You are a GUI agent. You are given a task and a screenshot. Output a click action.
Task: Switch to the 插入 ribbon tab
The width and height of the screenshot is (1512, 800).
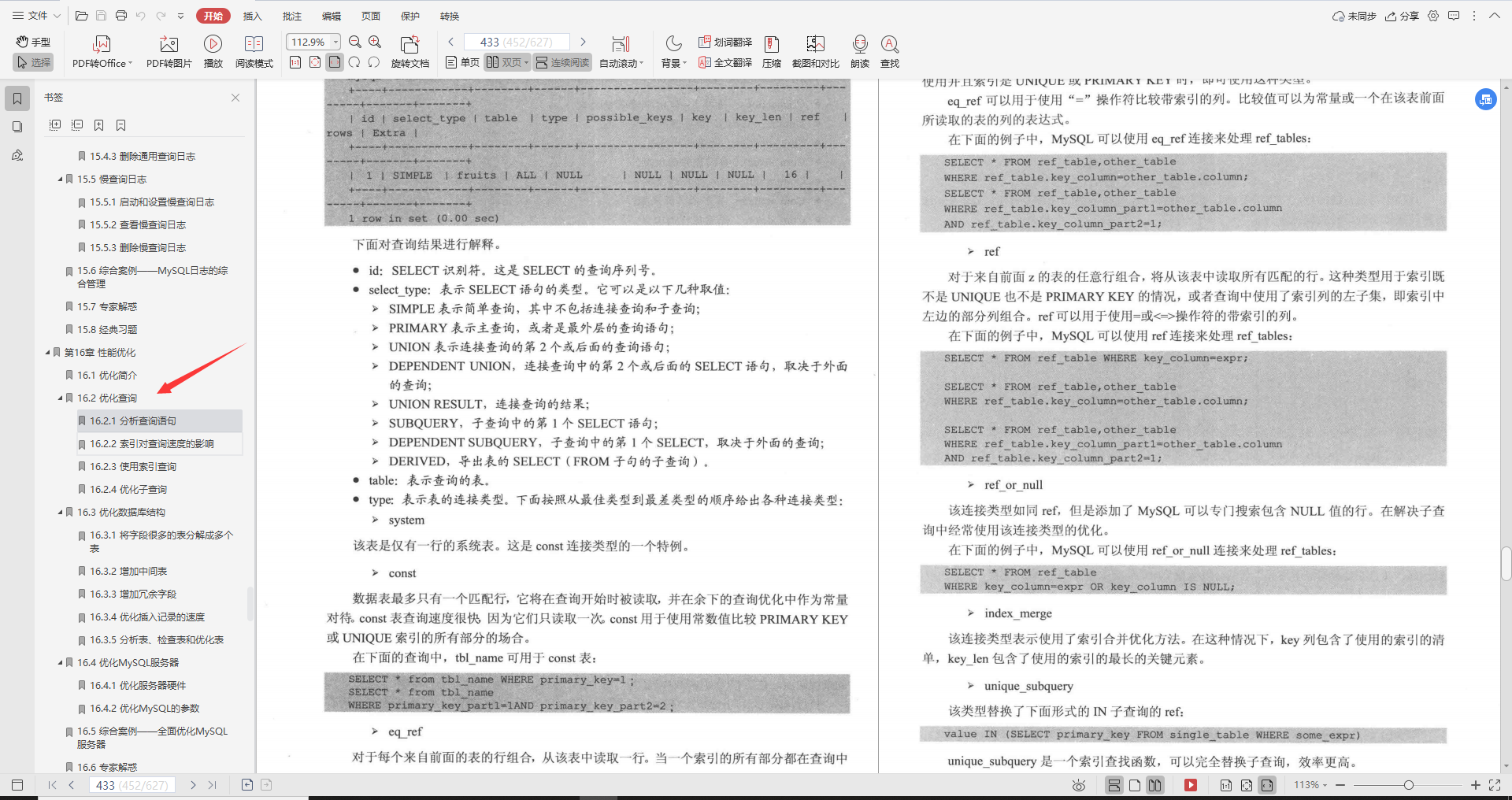pos(252,15)
